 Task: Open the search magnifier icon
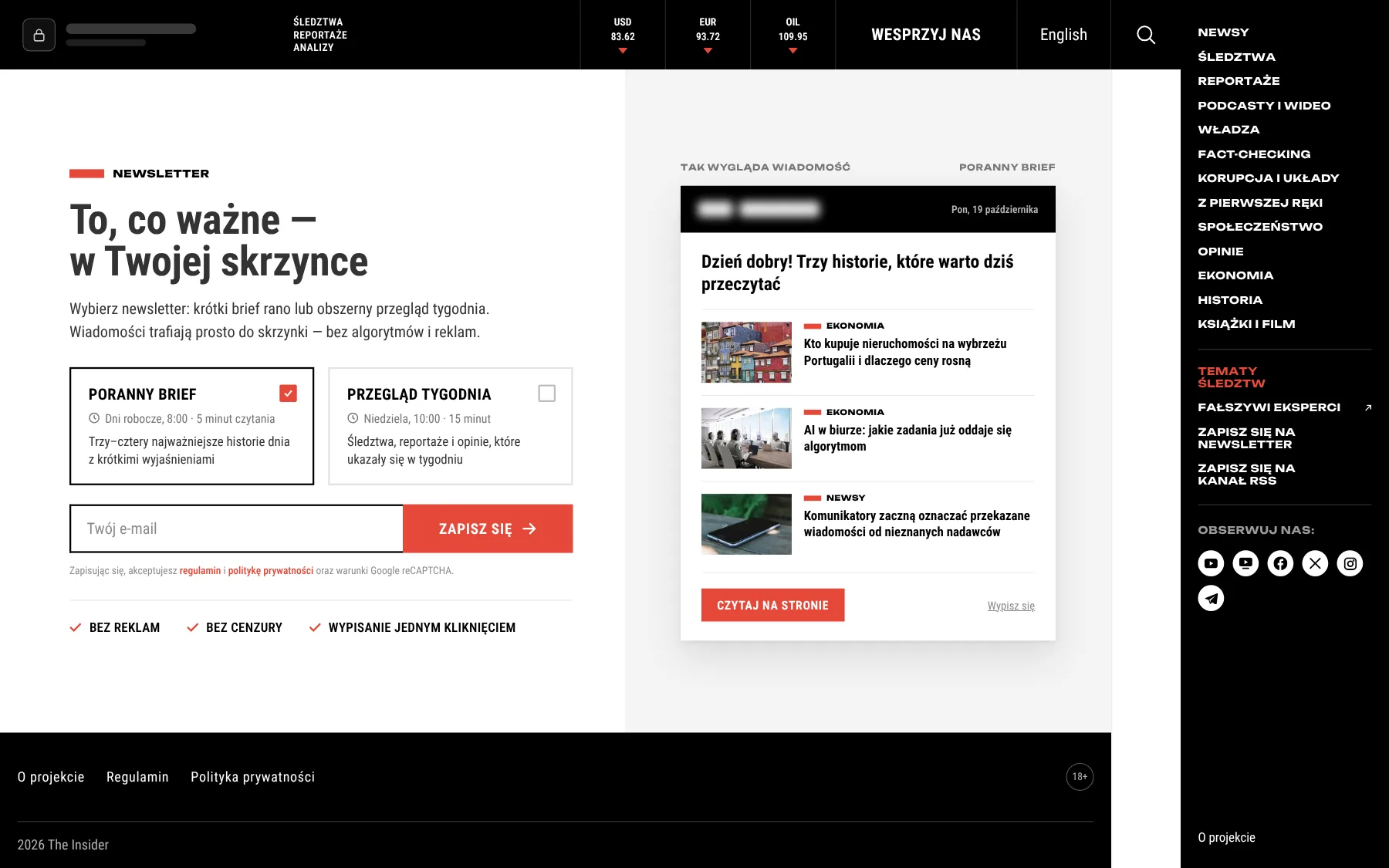(x=1146, y=35)
